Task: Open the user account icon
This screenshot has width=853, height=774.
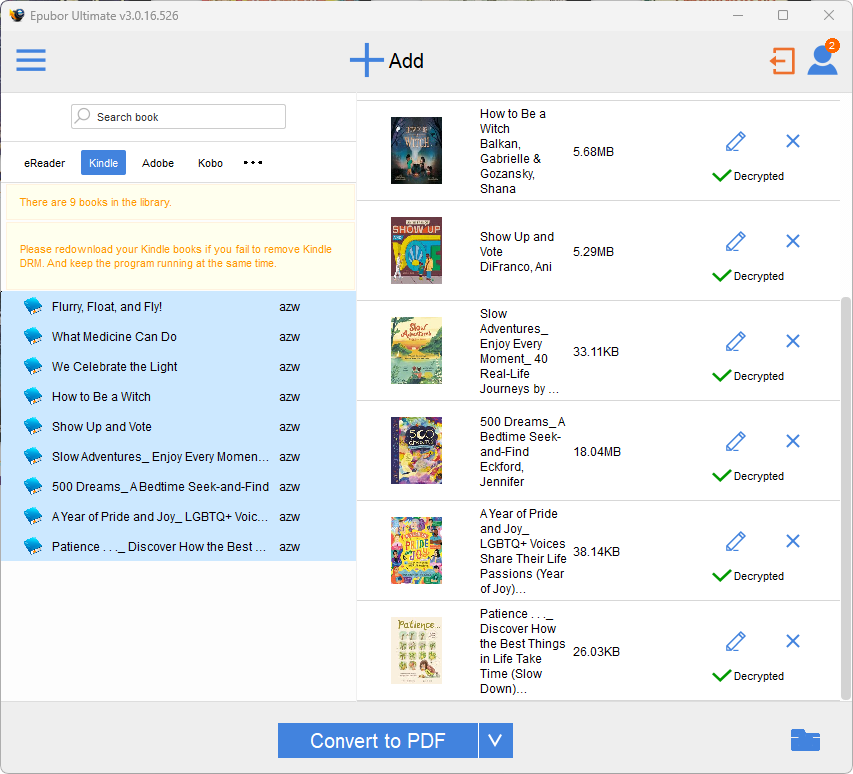Action: pyautogui.click(x=822, y=60)
